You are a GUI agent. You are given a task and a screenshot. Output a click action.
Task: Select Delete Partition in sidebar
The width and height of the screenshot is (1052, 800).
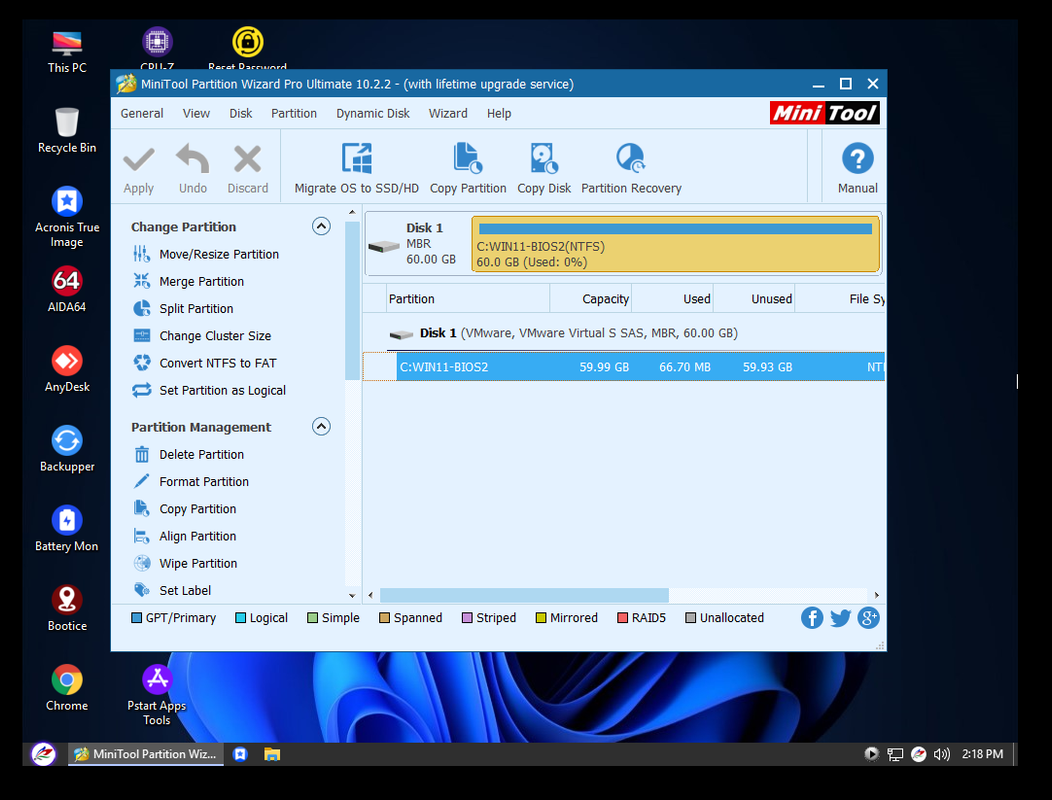[x=189, y=455]
